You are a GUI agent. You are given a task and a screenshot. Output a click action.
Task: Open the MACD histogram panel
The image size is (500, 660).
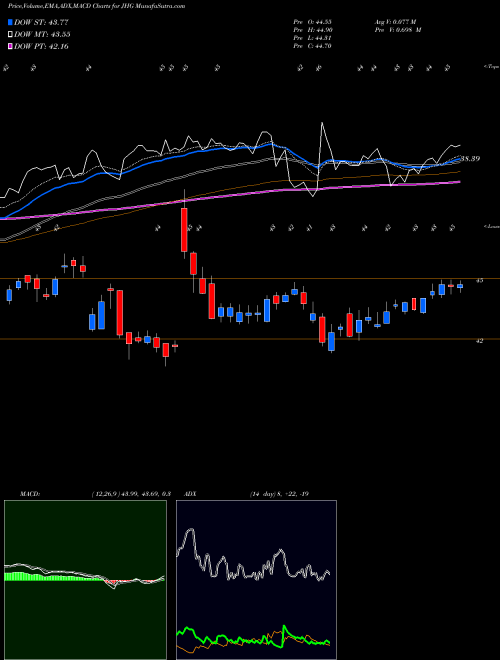85,580
